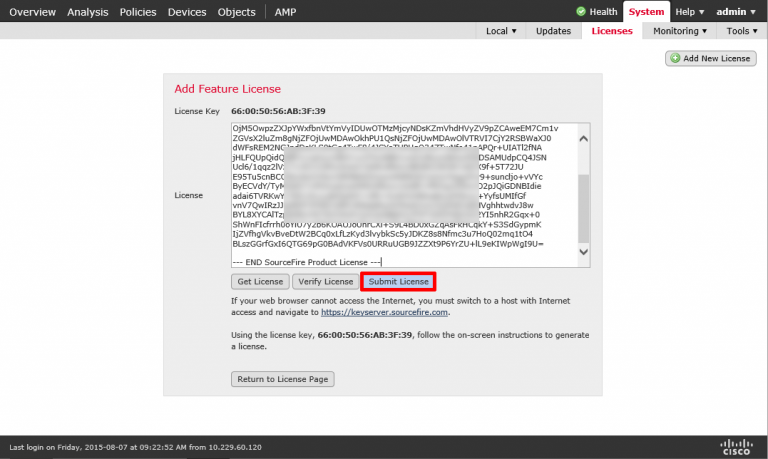Click the Last login status text
Image resolution: width=768 pixels, height=459 pixels.
coord(135,447)
